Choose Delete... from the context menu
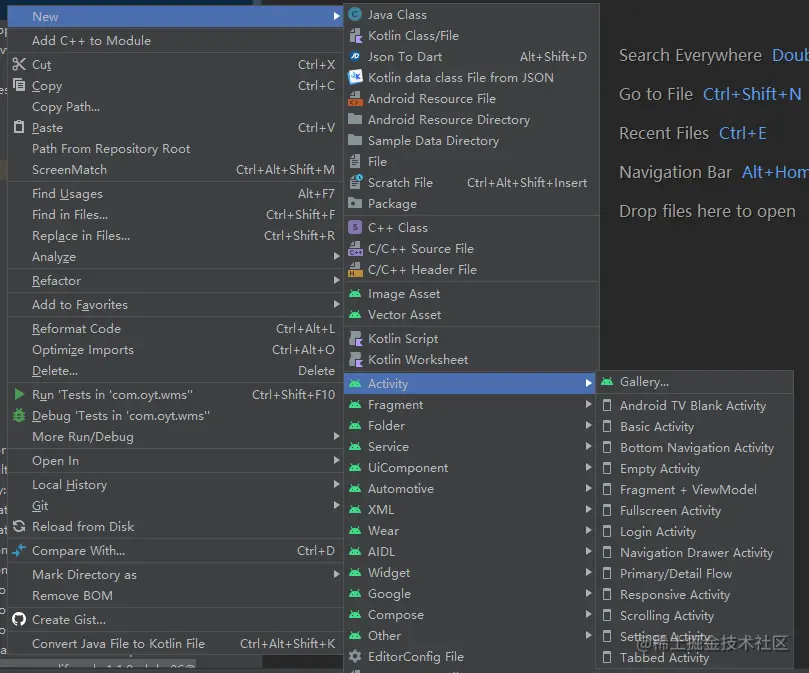Image resolution: width=809 pixels, height=673 pixels. pos(175,371)
